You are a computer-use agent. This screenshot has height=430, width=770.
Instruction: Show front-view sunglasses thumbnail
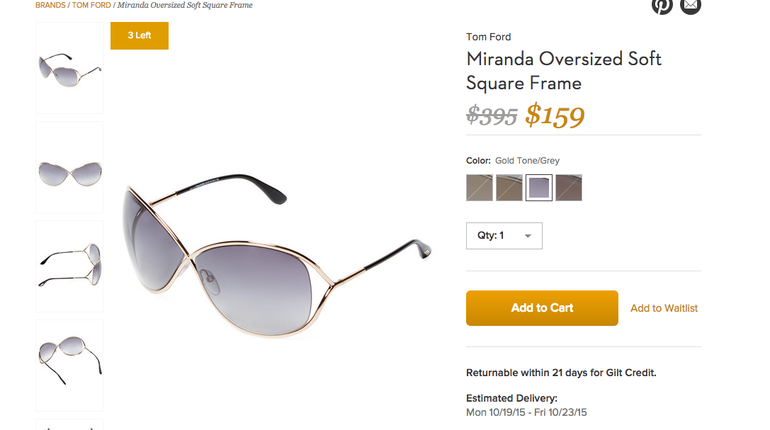pos(69,167)
